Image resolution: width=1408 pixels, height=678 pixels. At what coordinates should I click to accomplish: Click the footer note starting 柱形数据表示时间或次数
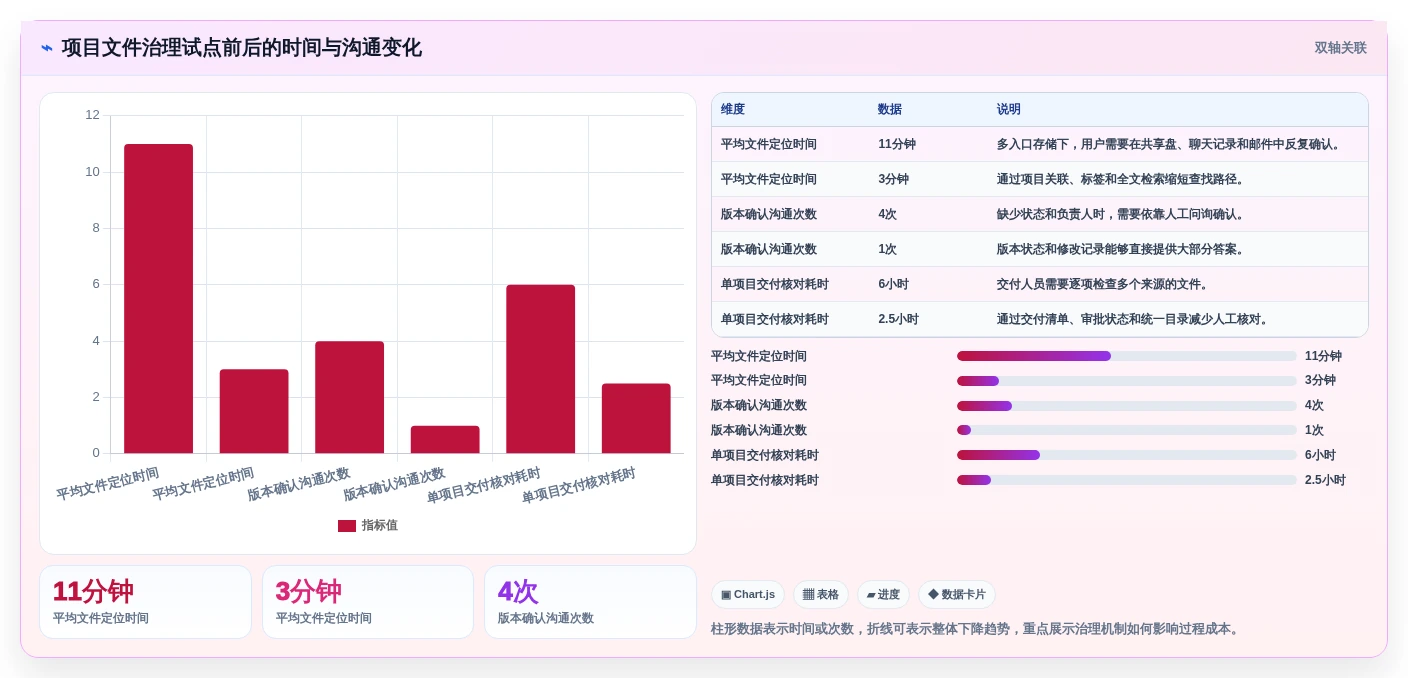[x=977, y=629]
